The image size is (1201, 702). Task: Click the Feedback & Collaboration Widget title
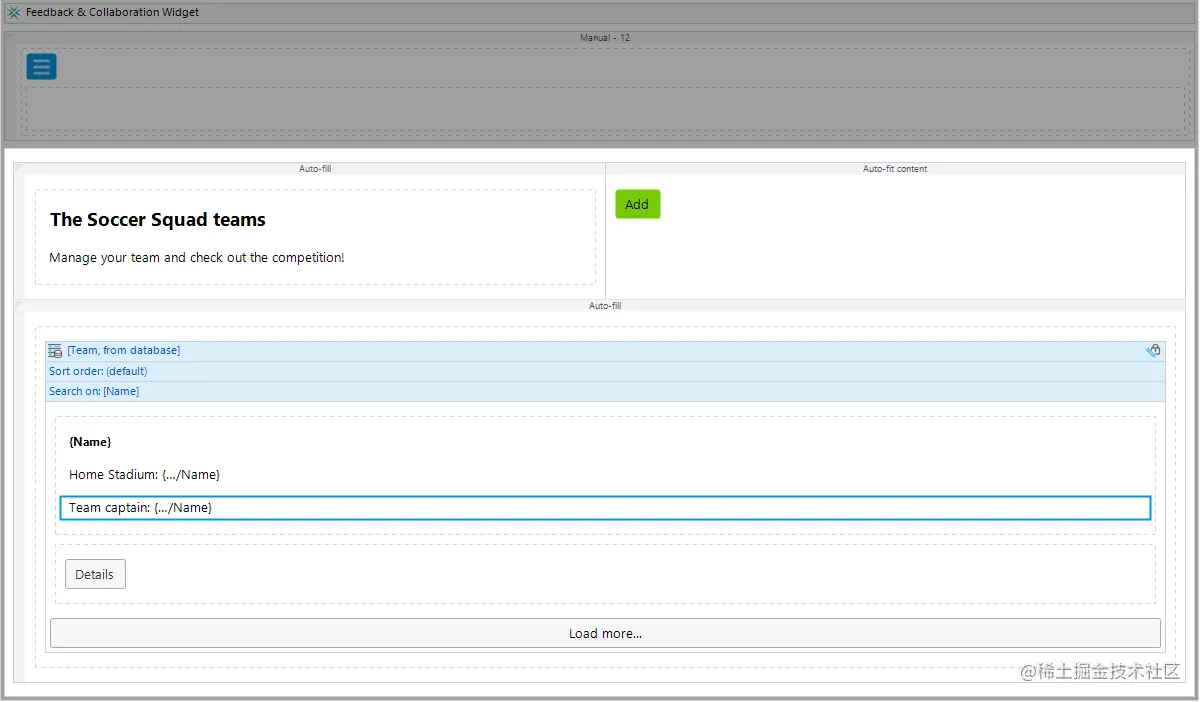click(112, 13)
